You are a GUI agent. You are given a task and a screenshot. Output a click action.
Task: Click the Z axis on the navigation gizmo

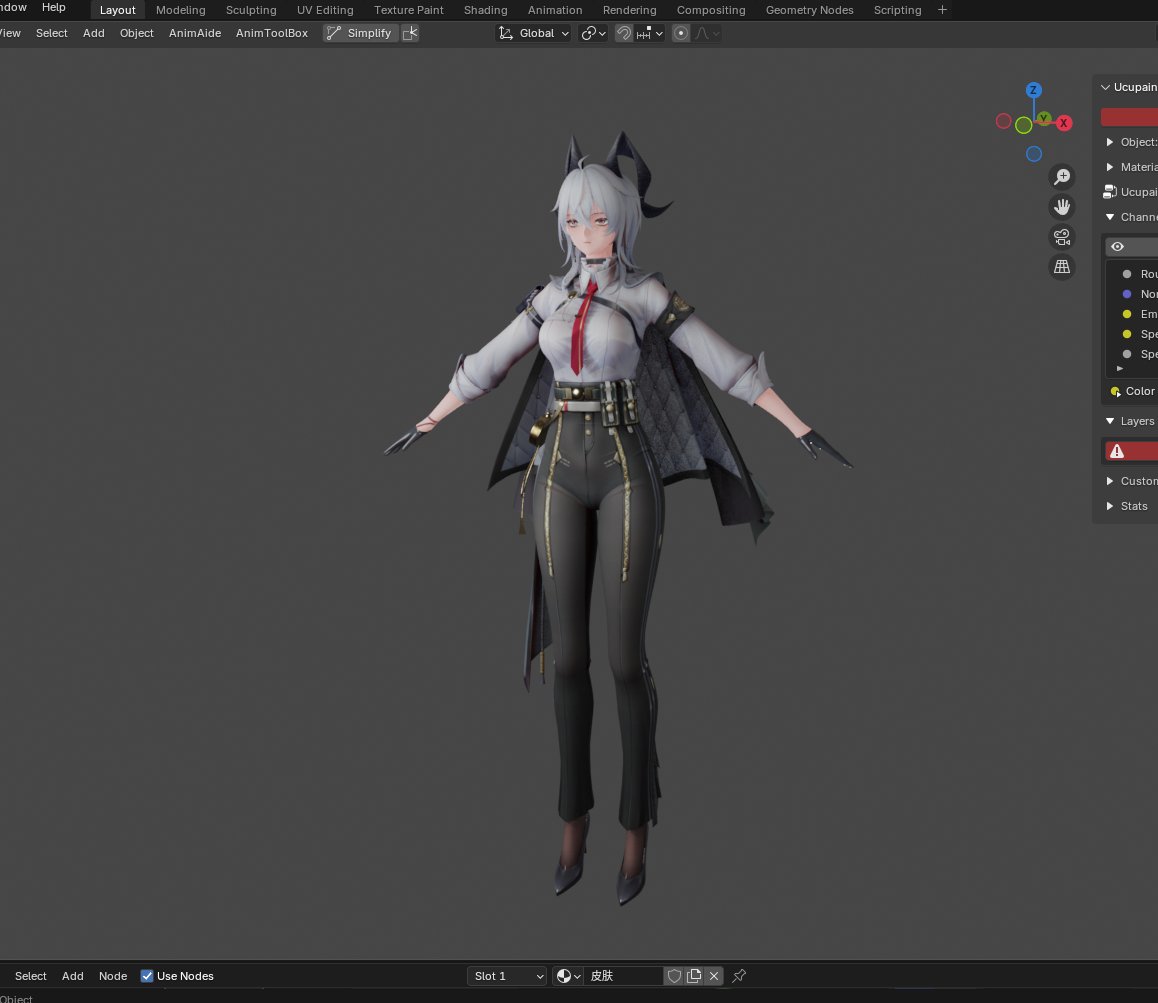[1034, 90]
